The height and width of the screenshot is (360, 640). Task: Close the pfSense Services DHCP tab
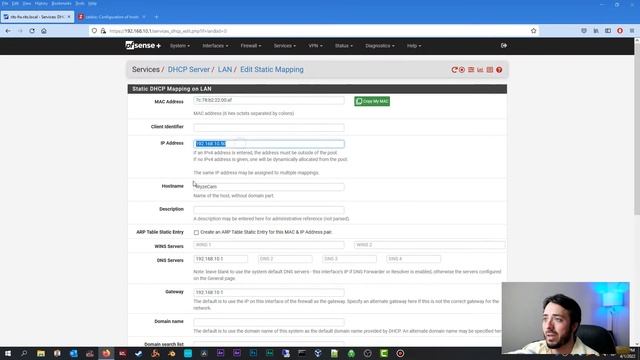click(69, 17)
